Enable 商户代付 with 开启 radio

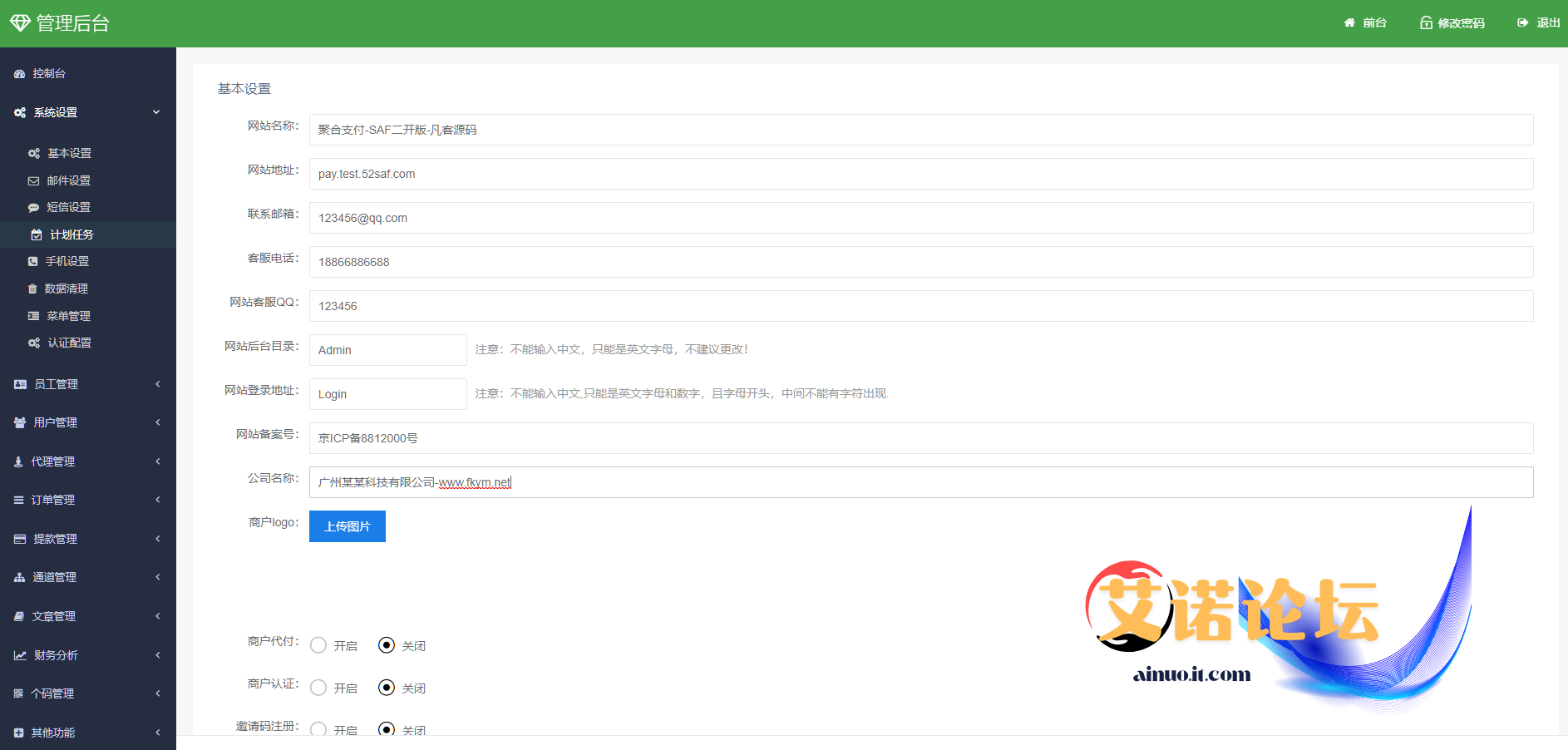(x=318, y=645)
